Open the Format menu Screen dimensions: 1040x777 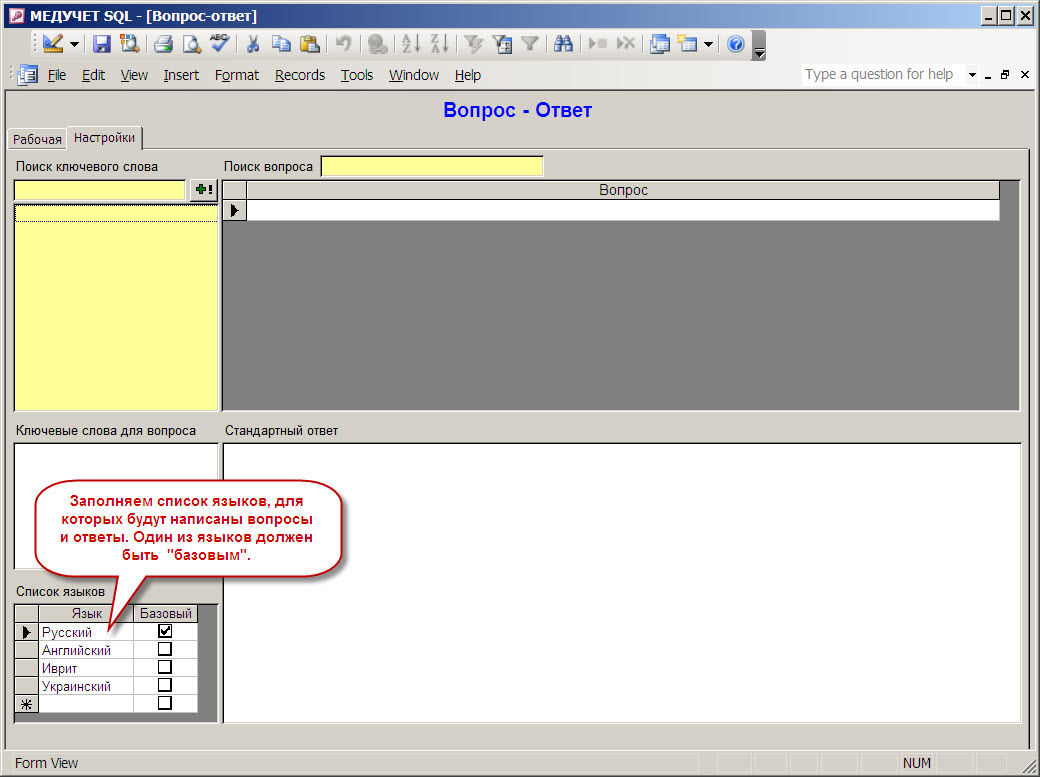tap(237, 75)
